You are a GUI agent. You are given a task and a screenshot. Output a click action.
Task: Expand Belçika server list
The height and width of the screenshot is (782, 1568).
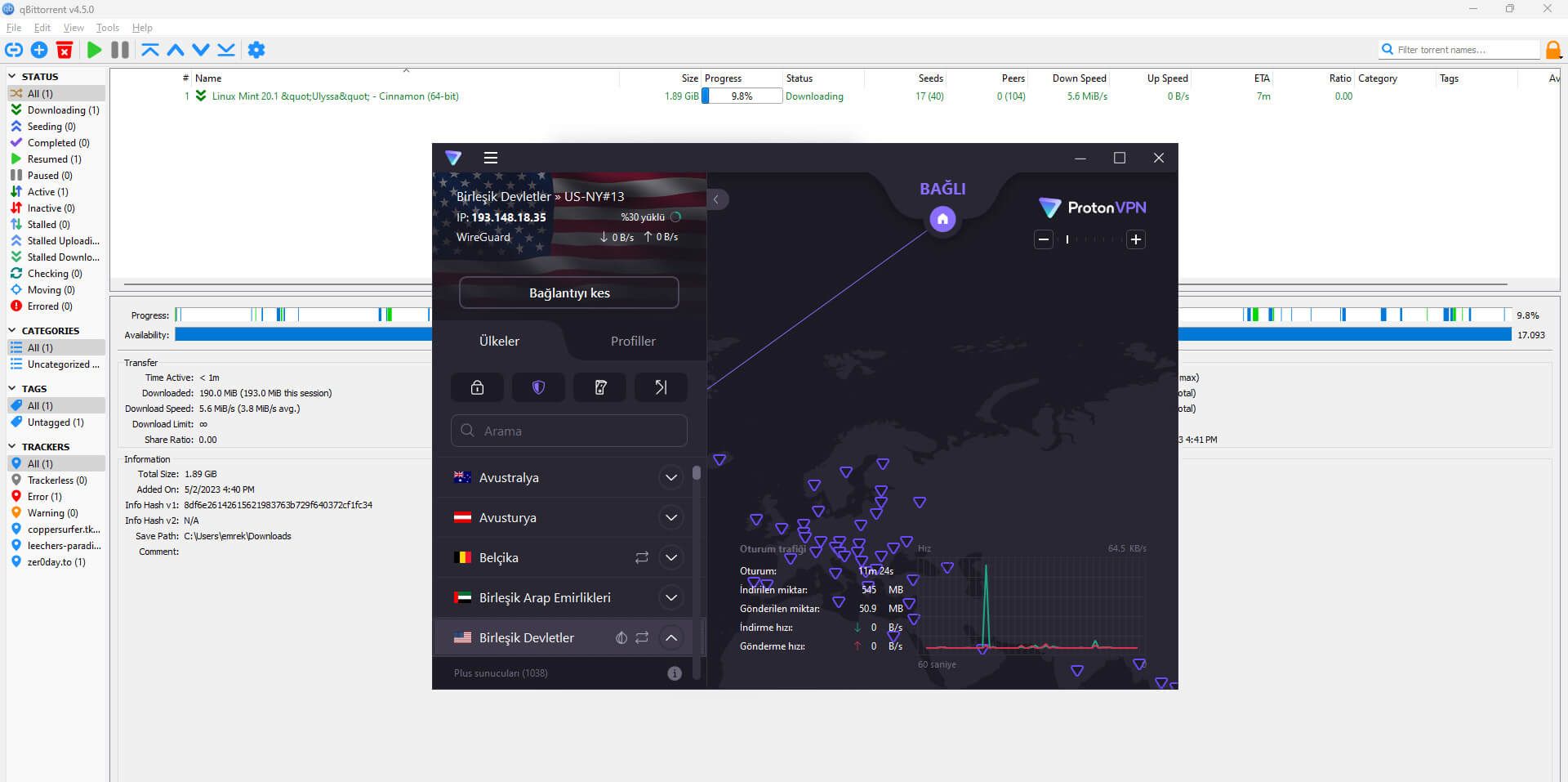pyautogui.click(x=671, y=557)
